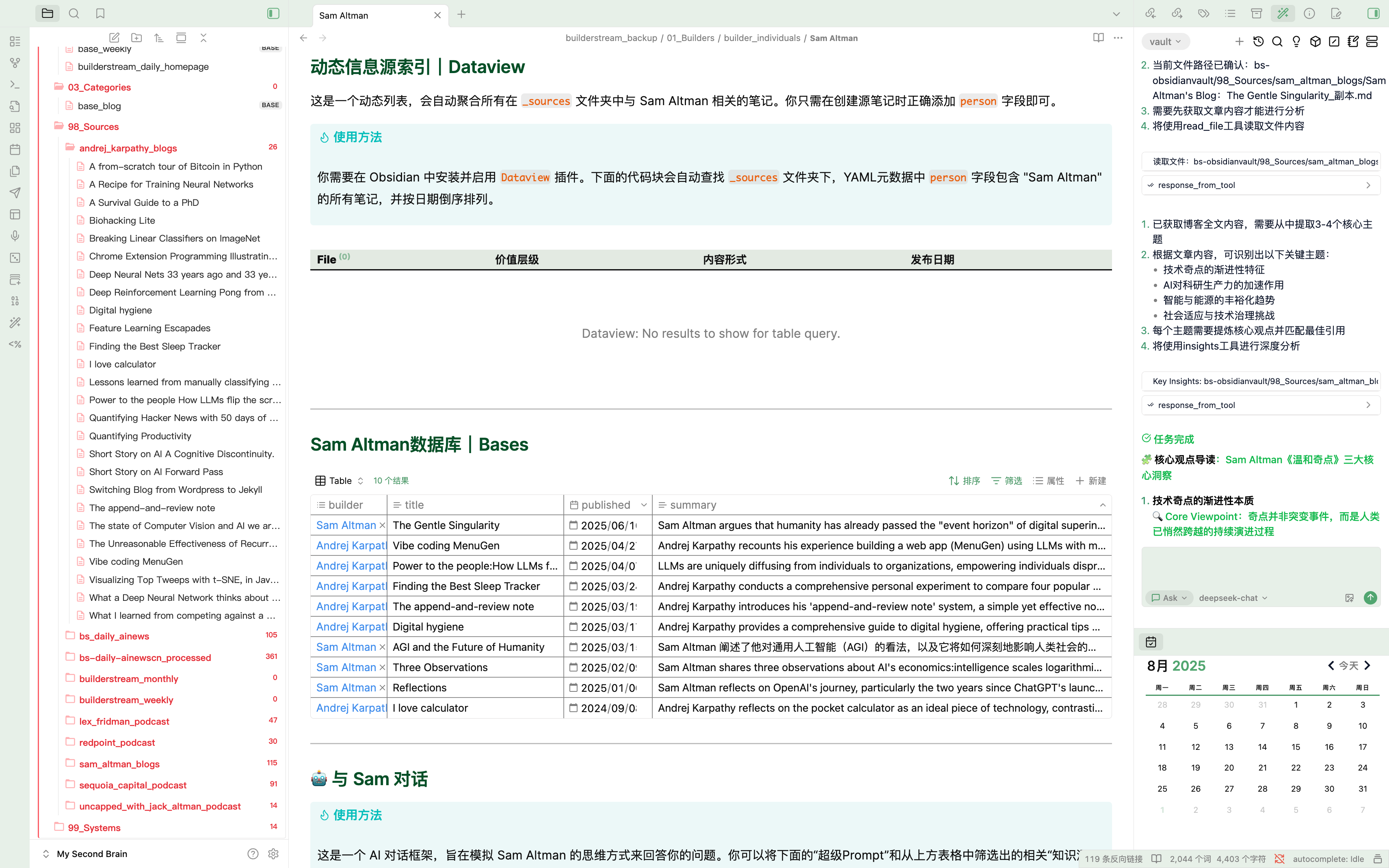Open a new tab with plus button
Image resolution: width=1389 pixels, height=868 pixels.
pyautogui.click(x=461, y=15)
